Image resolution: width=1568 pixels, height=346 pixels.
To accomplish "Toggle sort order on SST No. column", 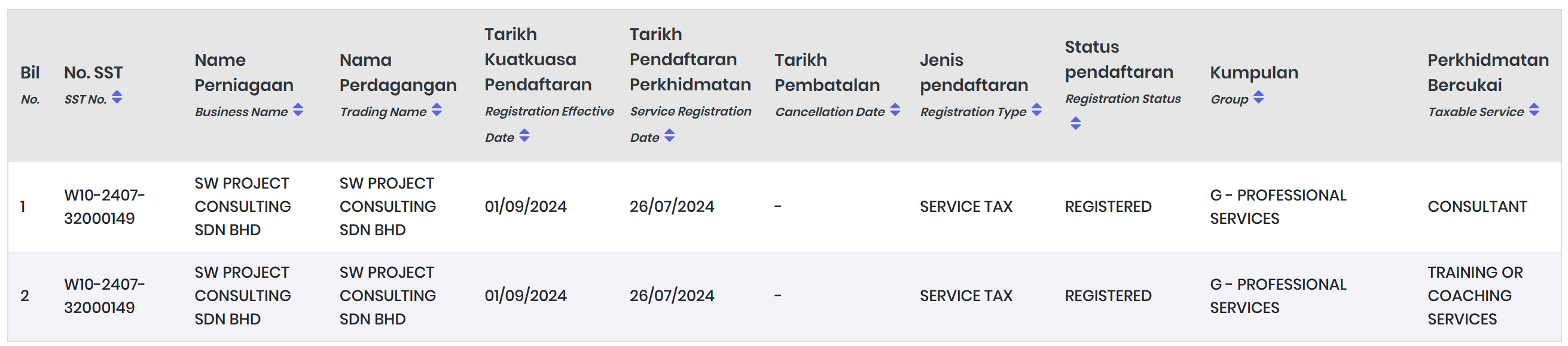I will coord(118,98).
